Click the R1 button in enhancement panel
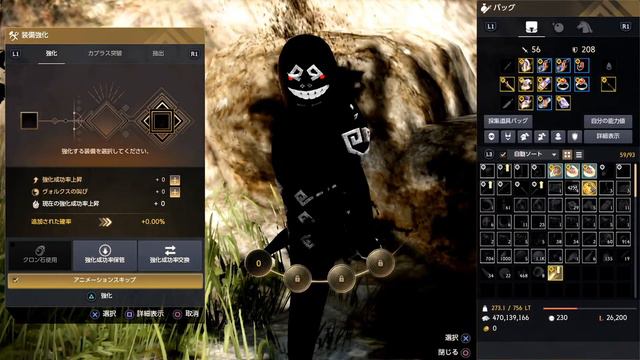 pos(194,54)
